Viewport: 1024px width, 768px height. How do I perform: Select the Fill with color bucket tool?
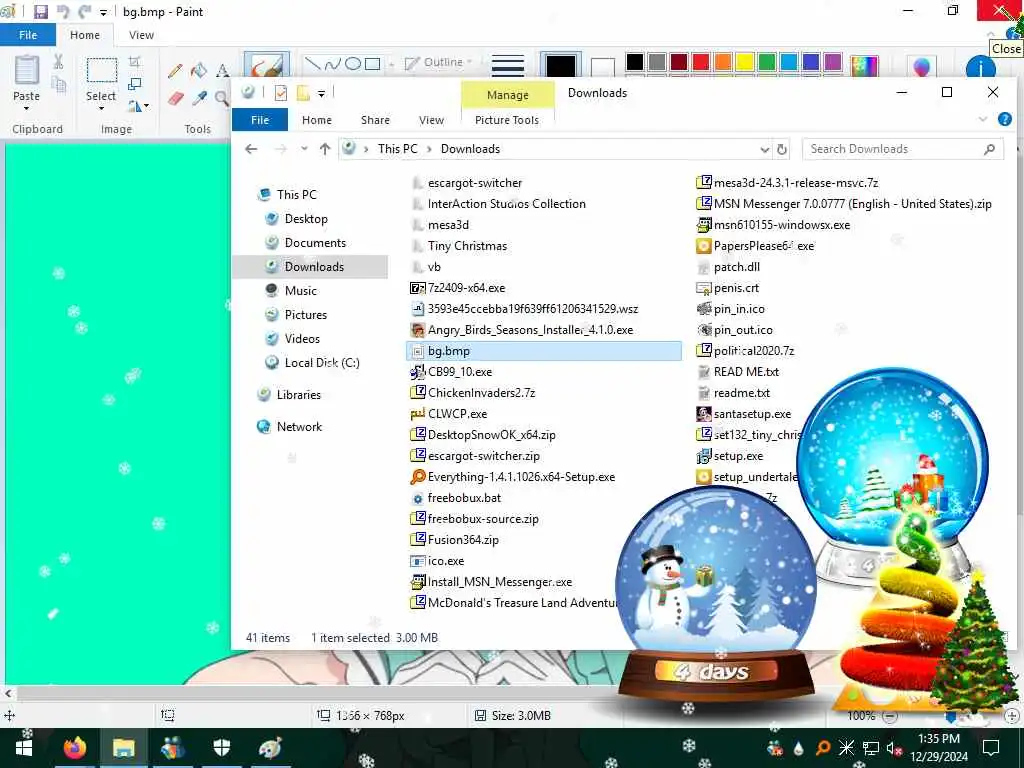tap(199, 71)
